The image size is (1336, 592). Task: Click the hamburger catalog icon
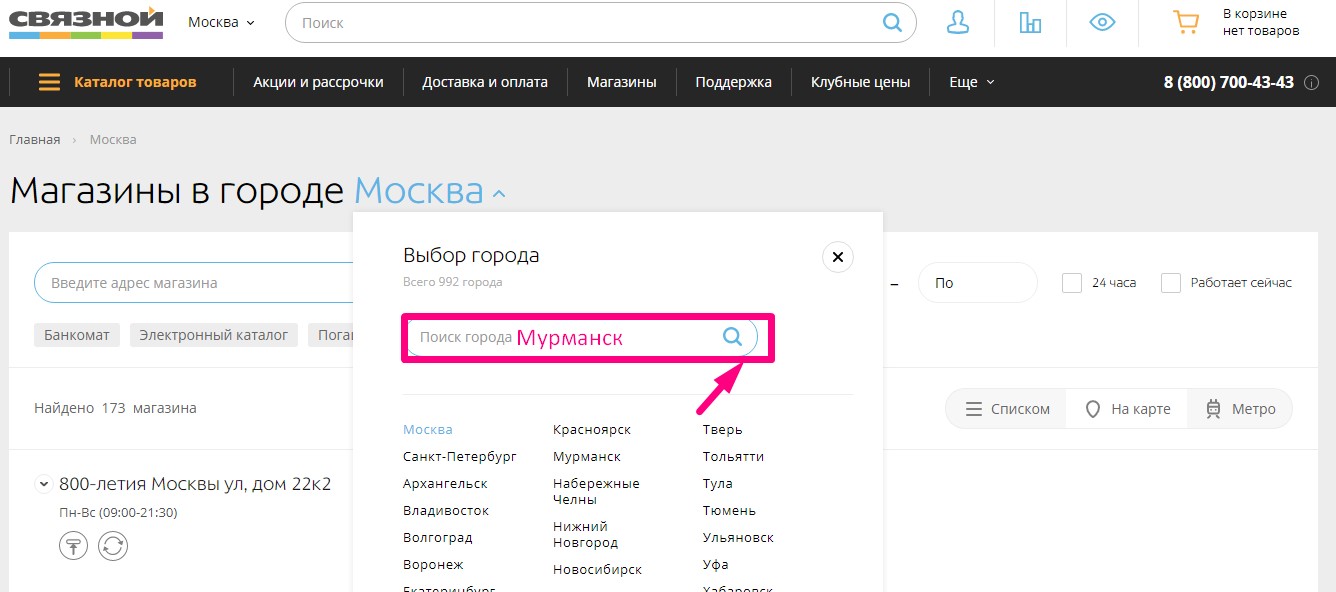click(x=49, y=82)
